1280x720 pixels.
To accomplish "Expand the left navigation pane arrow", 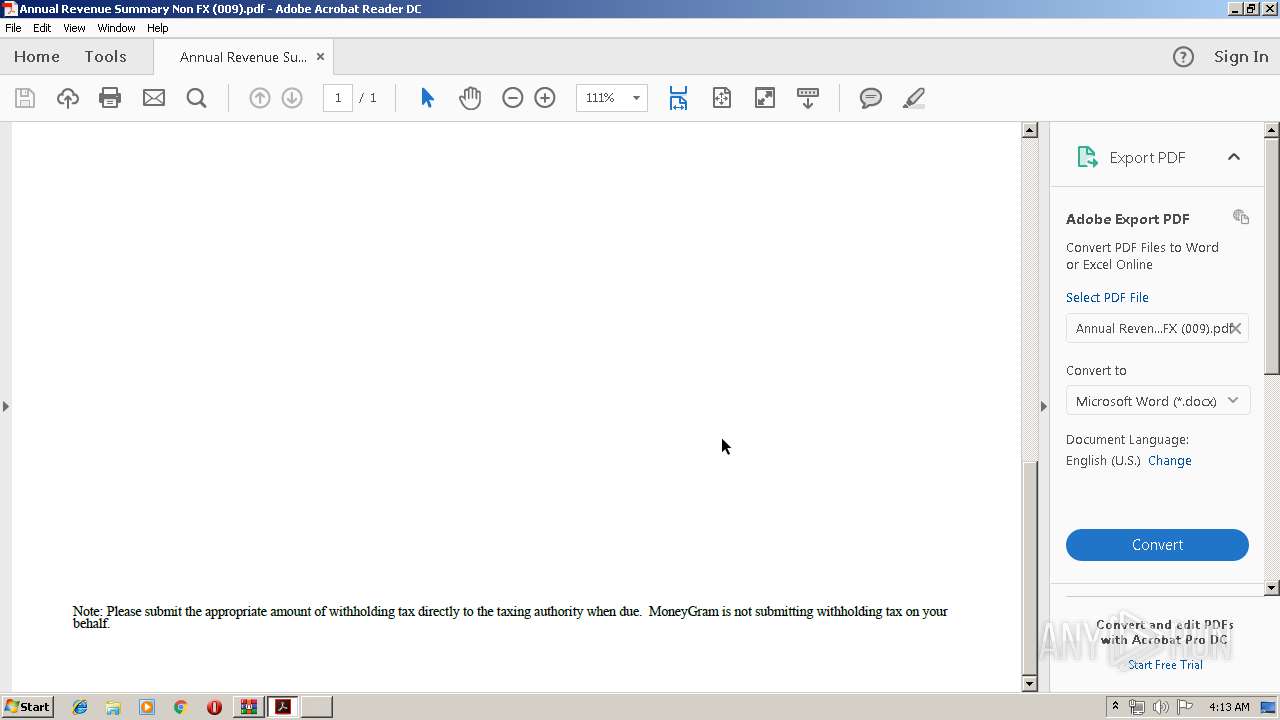I will click(6, 406).
